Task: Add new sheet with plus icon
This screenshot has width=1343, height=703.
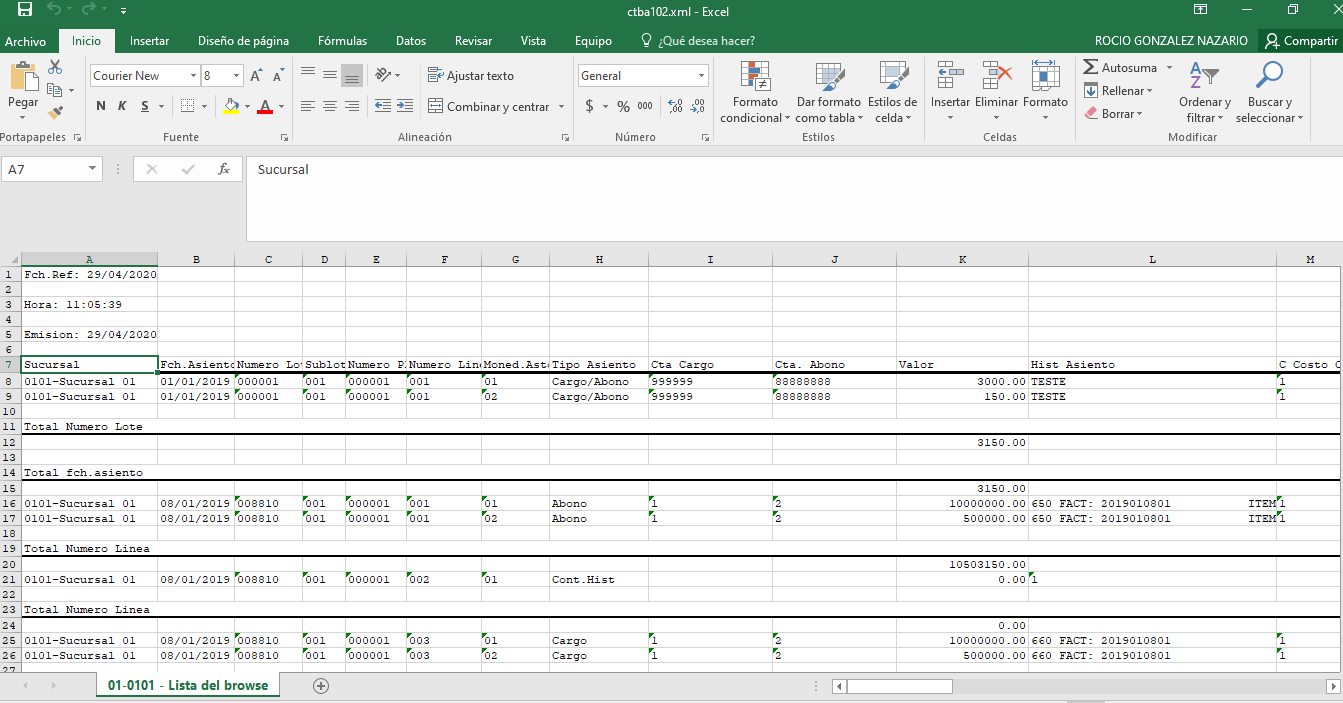Action: pos(321,686)
